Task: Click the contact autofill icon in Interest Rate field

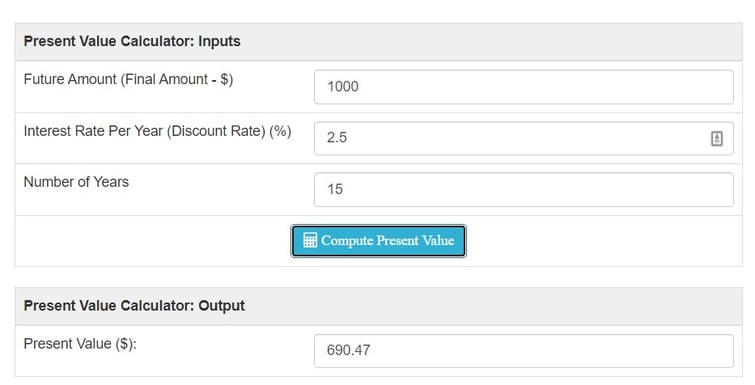Action: pyautogui.click(x=716, y=139)
